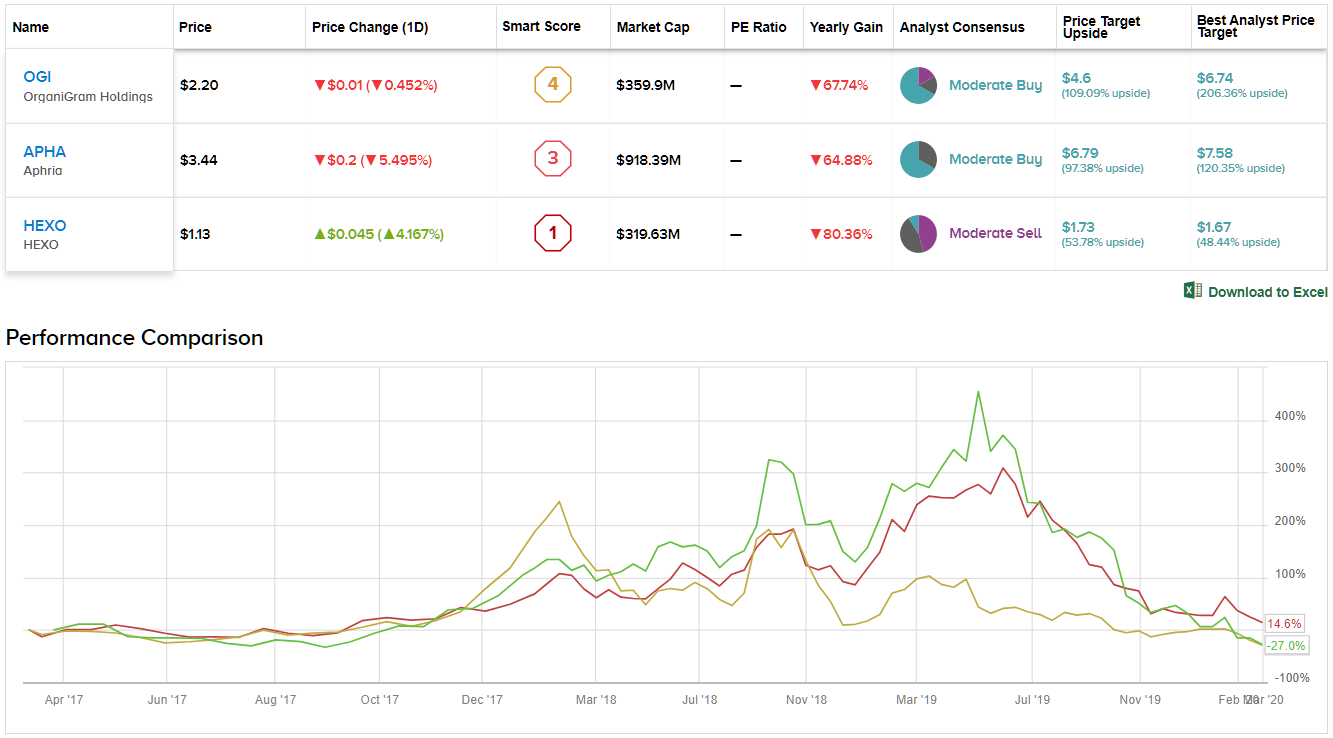Screen dimensions: 1333x738
Task: Click APHA price $3.44
Action: pos(199,159)
